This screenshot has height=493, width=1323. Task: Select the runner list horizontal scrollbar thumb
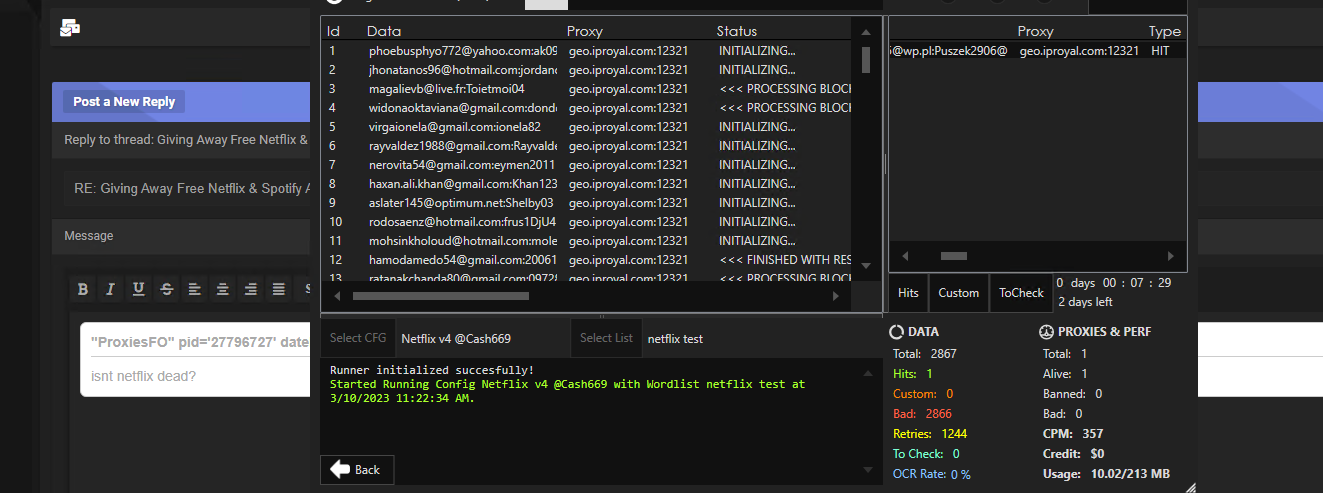point(441,296)
